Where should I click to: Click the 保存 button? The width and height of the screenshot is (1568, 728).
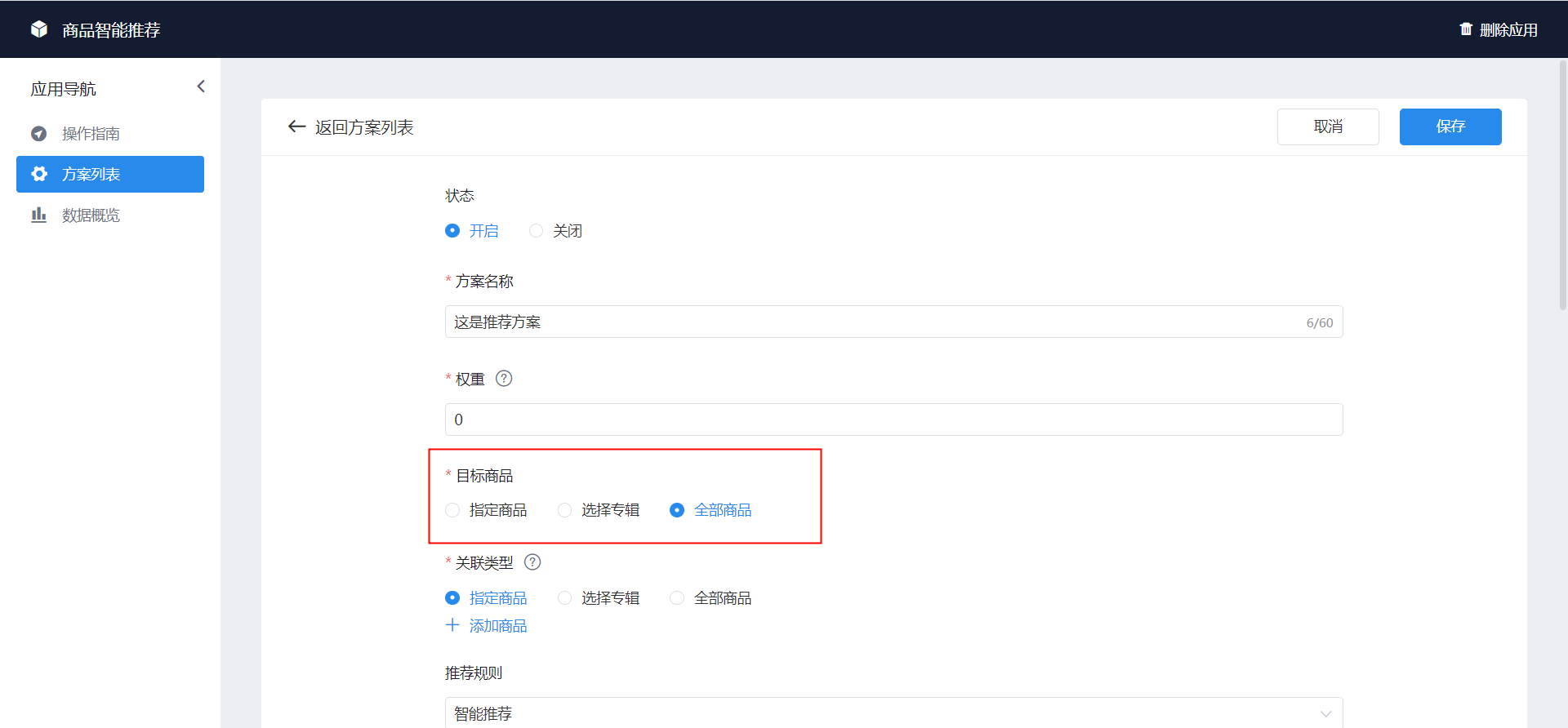tap(1450, 127)
